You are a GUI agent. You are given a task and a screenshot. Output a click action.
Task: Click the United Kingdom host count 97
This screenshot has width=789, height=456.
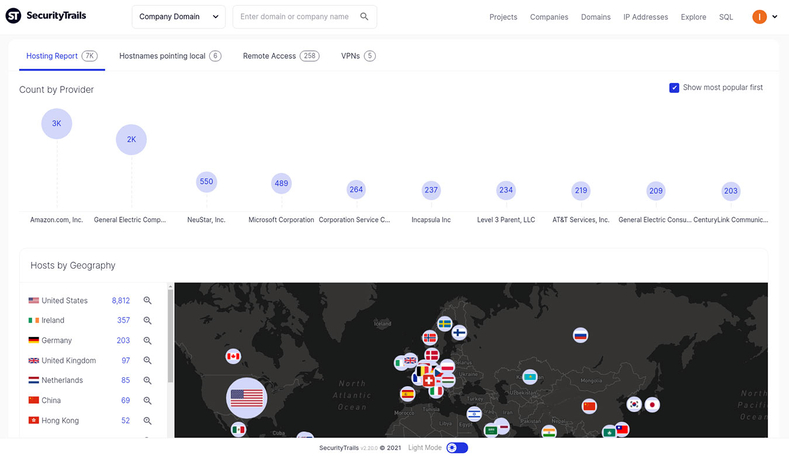pos(126,360)
